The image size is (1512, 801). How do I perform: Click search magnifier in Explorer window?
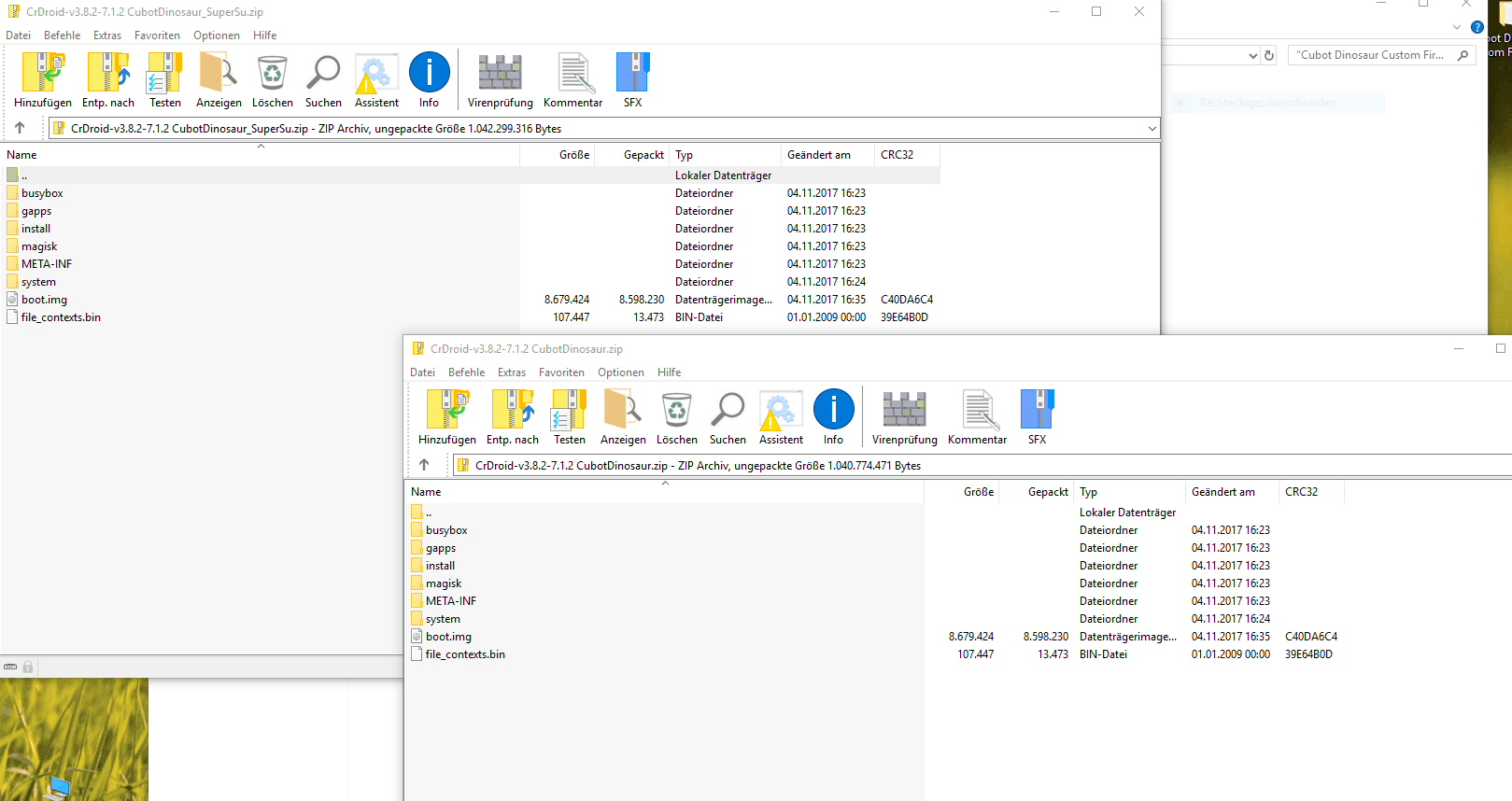click(x=1463, y=55)
